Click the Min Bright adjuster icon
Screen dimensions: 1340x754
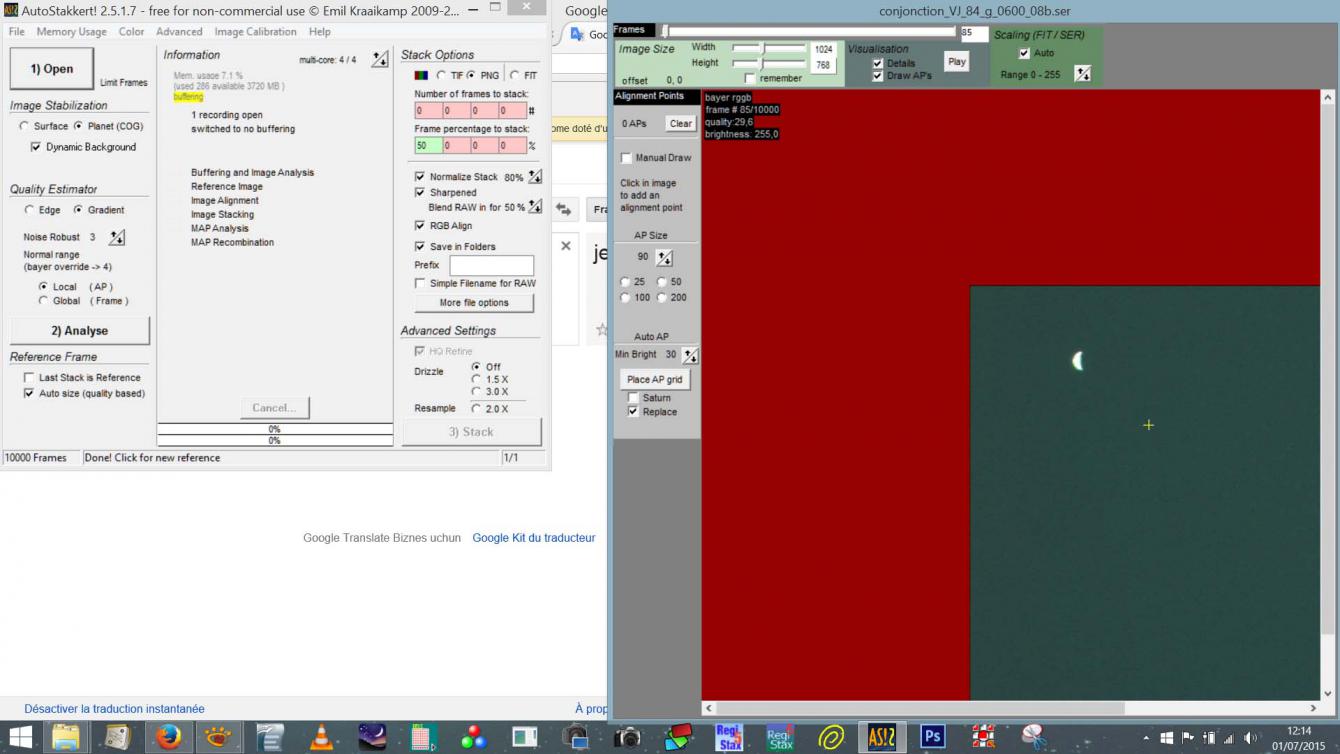[x=690, y=355]
